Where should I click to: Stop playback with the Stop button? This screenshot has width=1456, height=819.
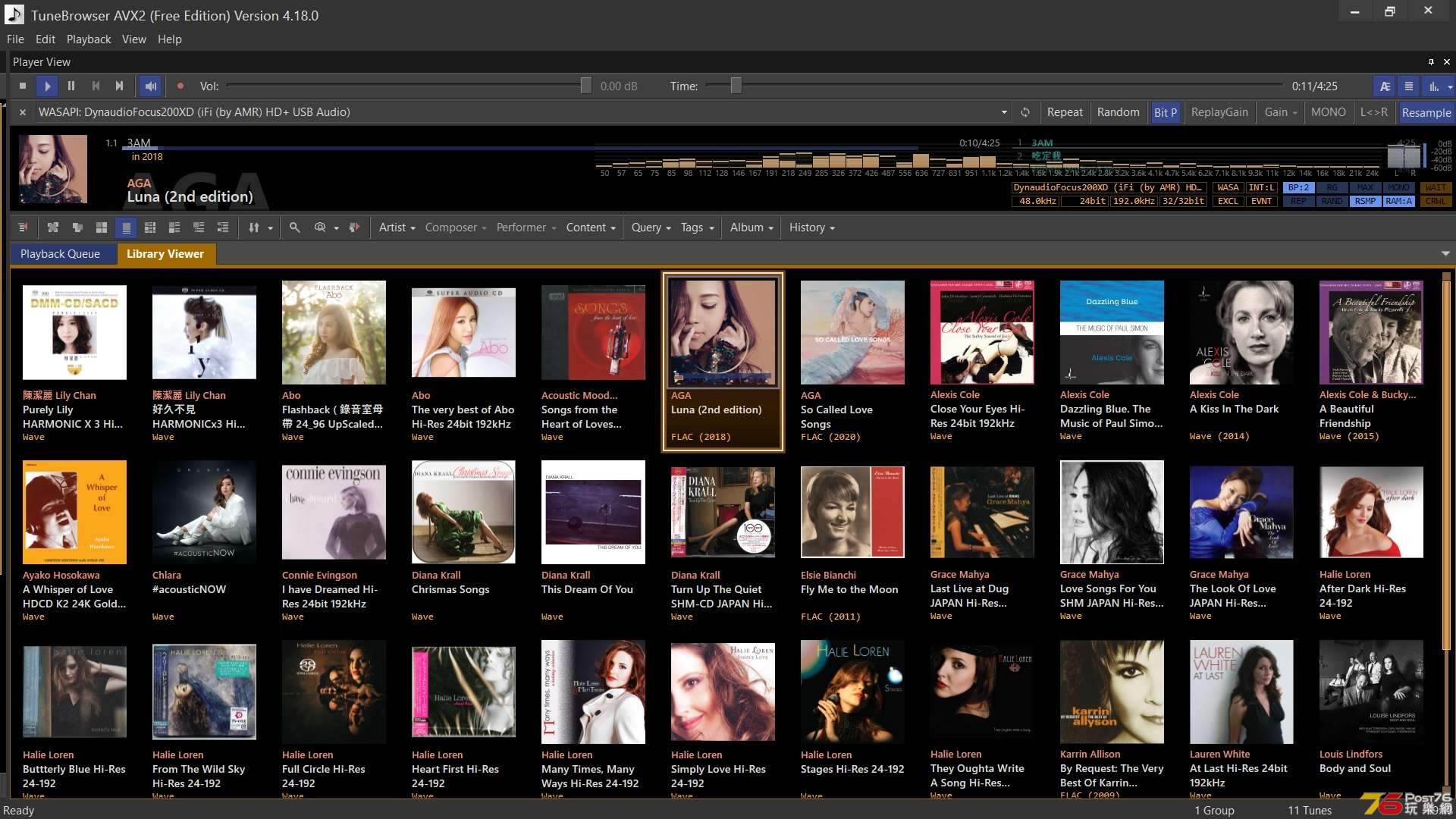(23, 86)
